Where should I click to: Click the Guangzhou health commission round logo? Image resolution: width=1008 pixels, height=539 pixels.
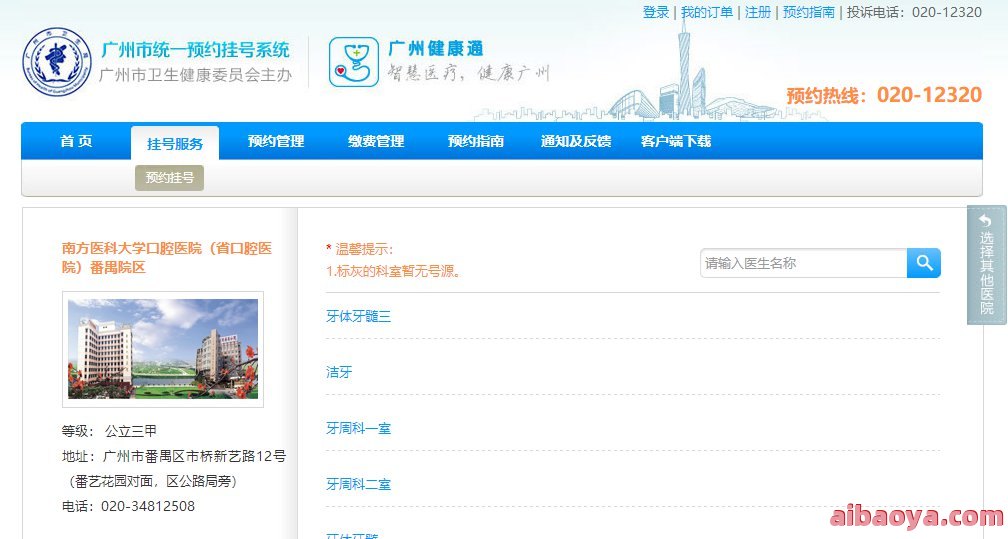pyautogui.click(x=57, y=62)
